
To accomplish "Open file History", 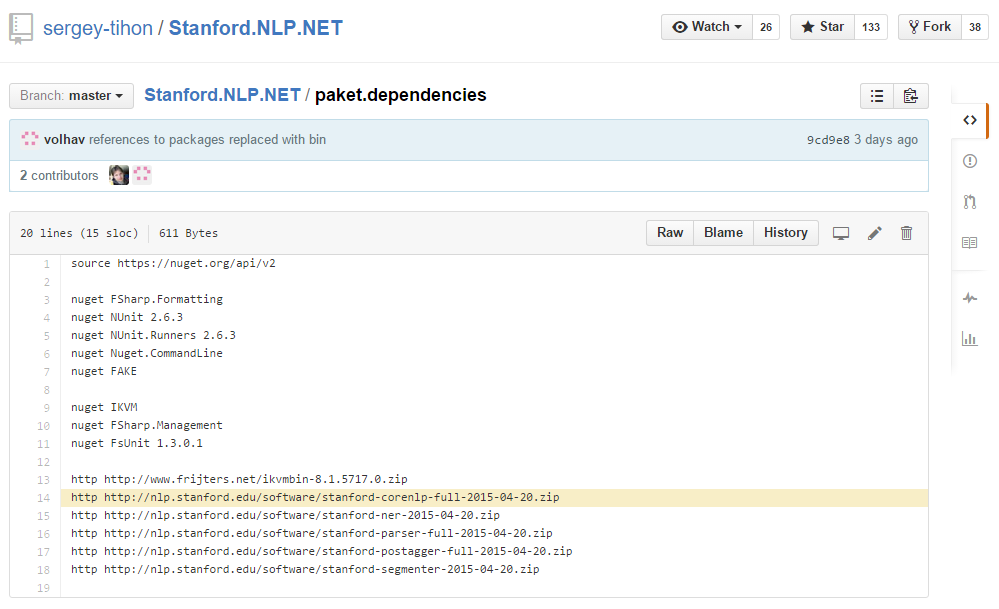I will point(786,233).
